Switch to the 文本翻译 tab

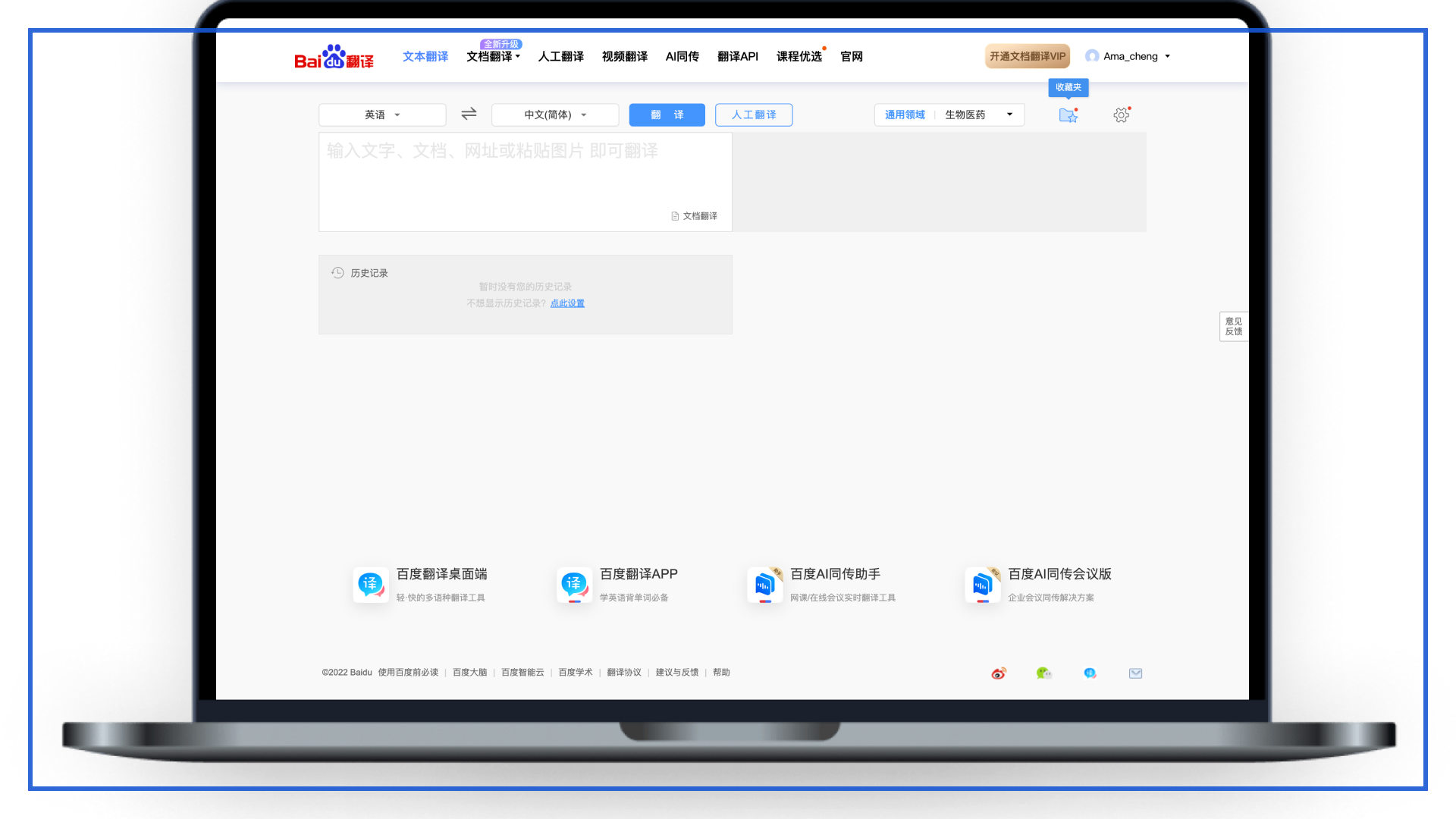[425, 56]
